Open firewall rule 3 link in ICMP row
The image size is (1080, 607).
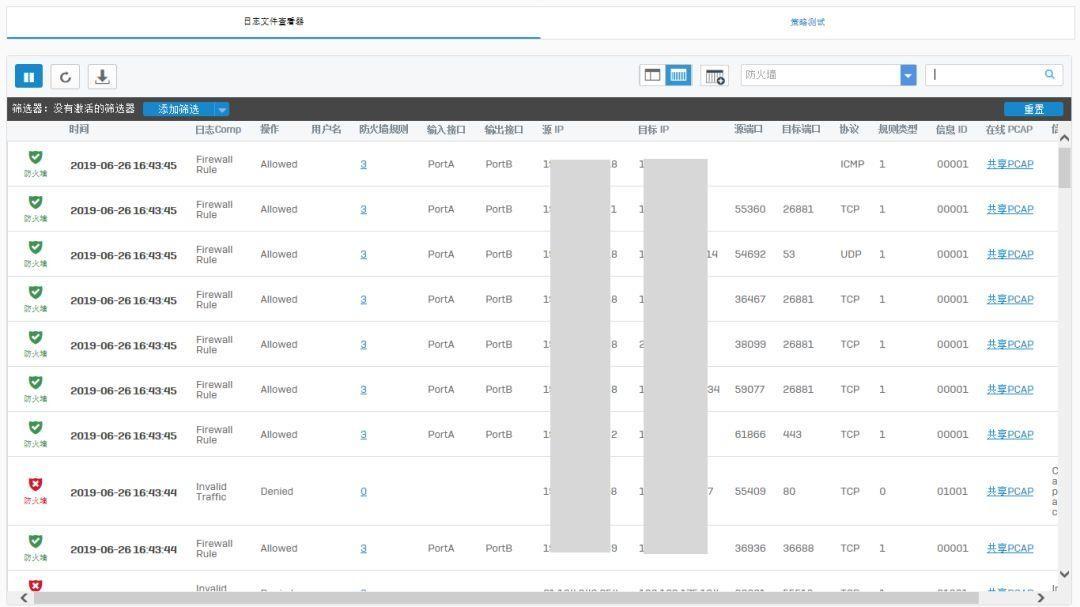tap(363, 164)
